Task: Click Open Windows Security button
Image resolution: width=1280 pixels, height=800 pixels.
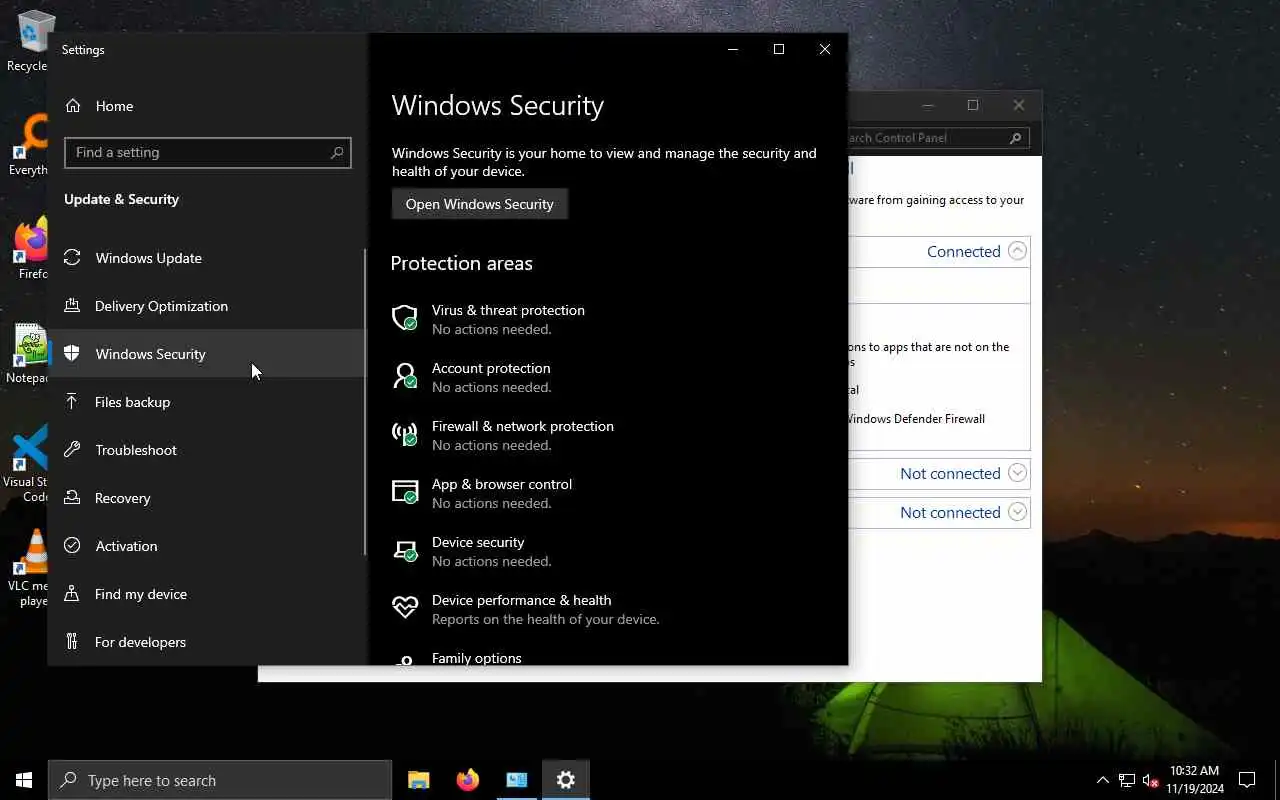Action: 479,204
